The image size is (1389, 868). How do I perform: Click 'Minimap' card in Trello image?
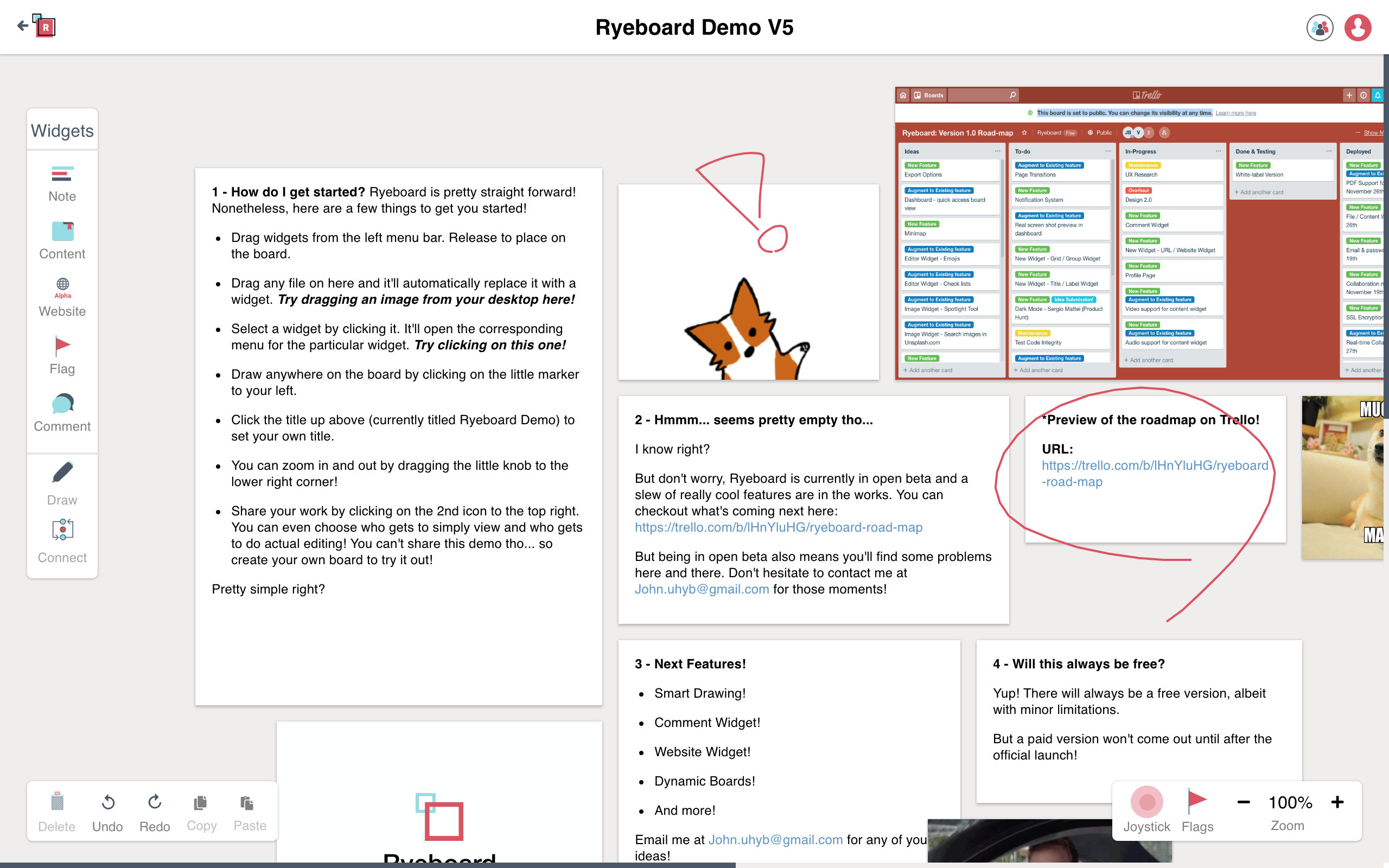(951, 229)
